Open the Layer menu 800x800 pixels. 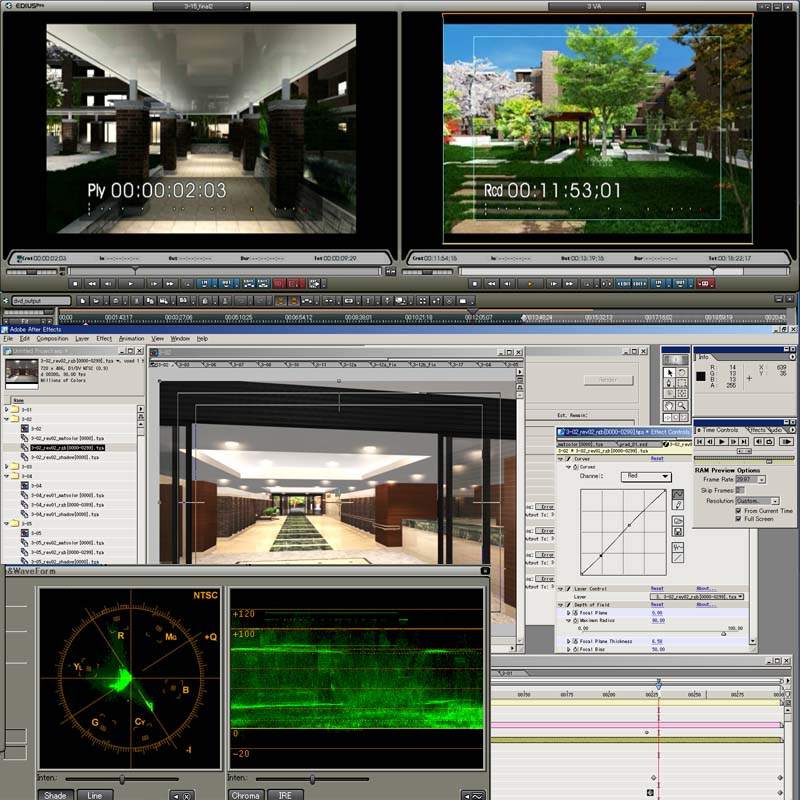[x=82, y=339]
